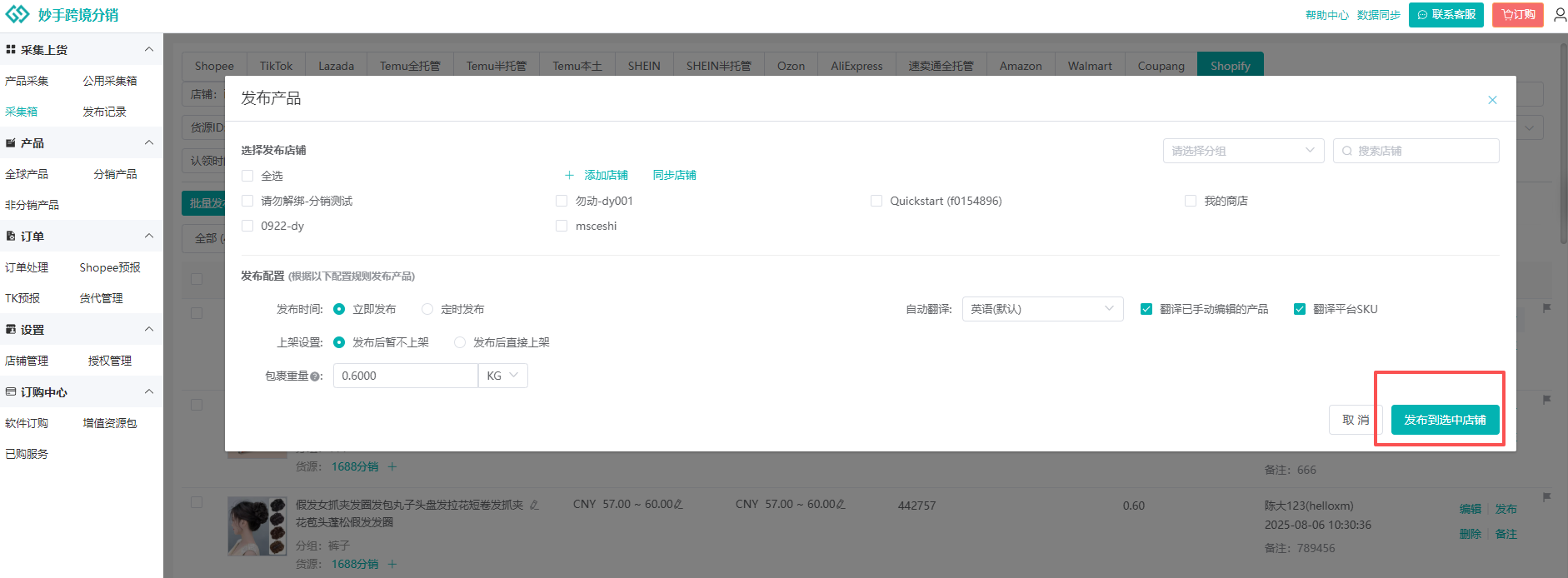Open 采集箱 in the sidebar

tap(21, 112)
